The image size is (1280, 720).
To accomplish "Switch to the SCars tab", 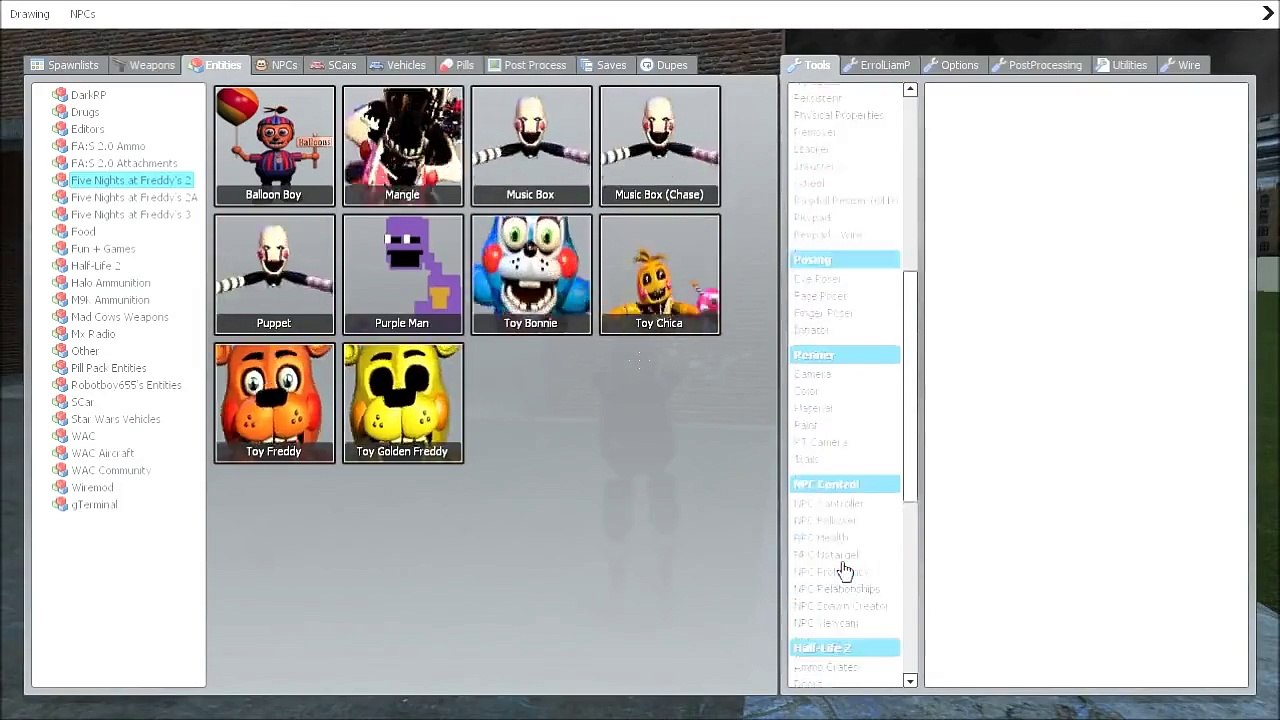I will (333, 65).
